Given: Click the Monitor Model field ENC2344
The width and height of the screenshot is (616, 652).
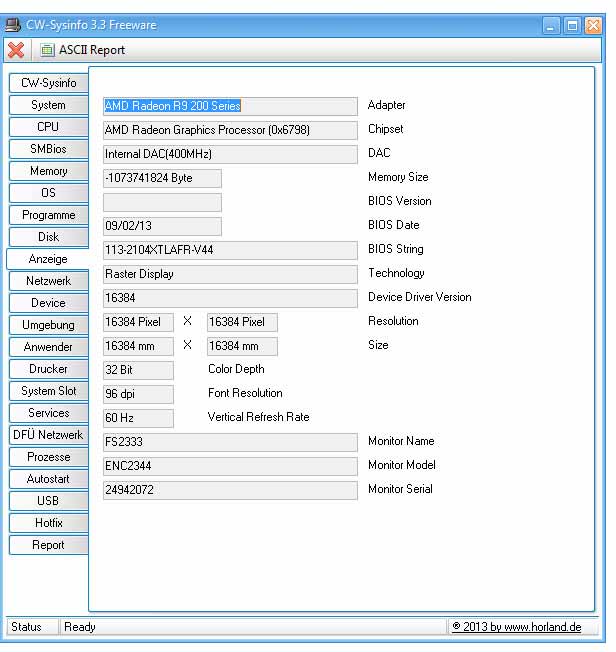Looking at the screenshot, I should (x=230, y=467).
